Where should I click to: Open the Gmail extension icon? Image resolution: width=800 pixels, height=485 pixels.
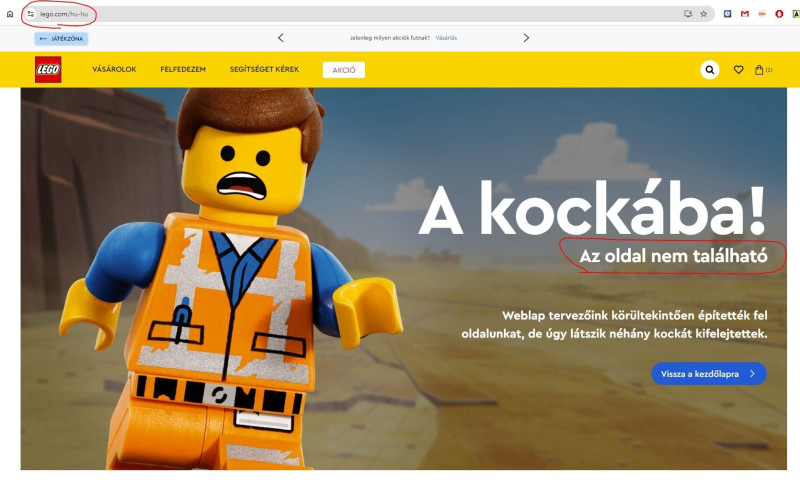[745, 14]
